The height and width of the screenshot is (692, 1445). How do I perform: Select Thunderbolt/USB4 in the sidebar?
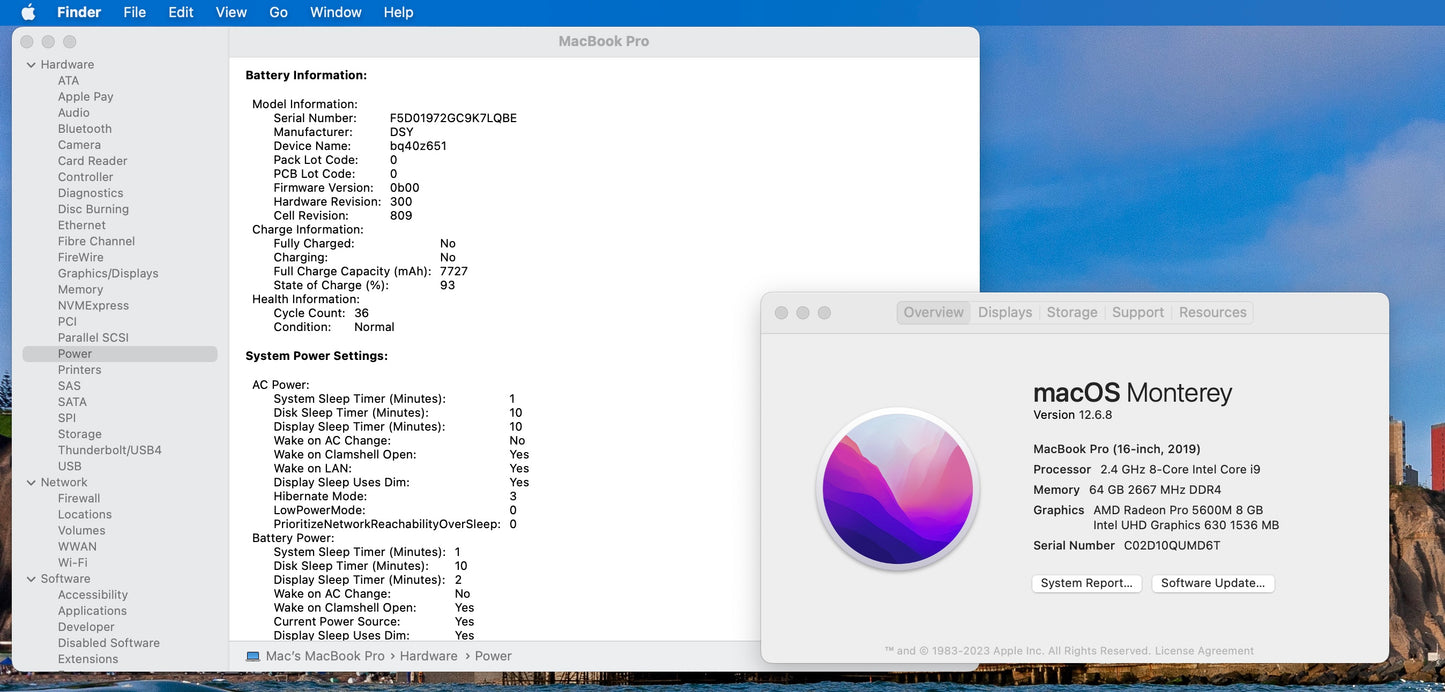(x=109, y=450)
